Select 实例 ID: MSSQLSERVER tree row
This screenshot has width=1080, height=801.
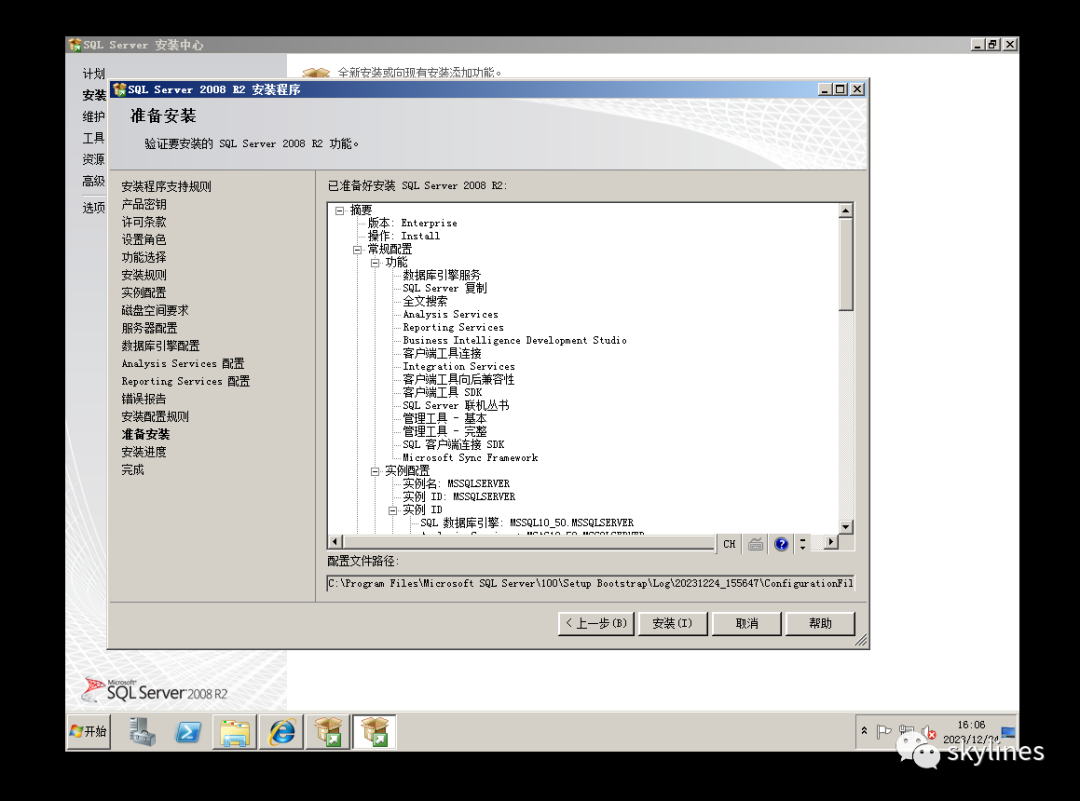[x=459, y=497]
